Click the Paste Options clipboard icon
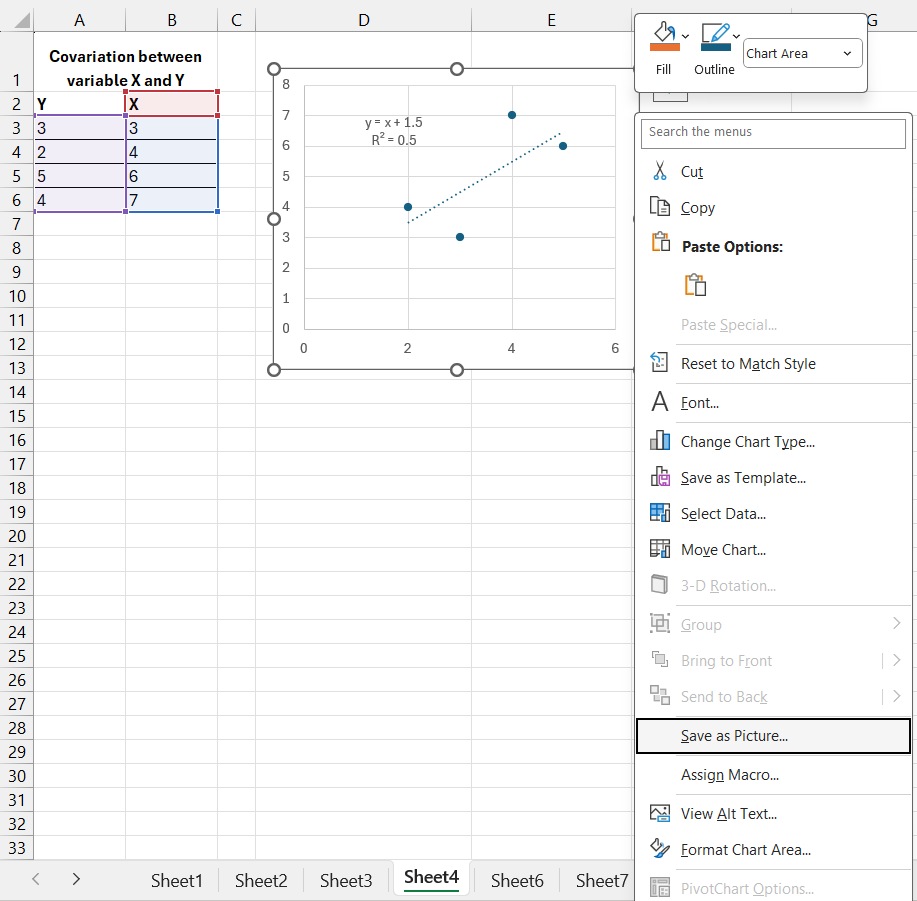 tap(660, 241)
